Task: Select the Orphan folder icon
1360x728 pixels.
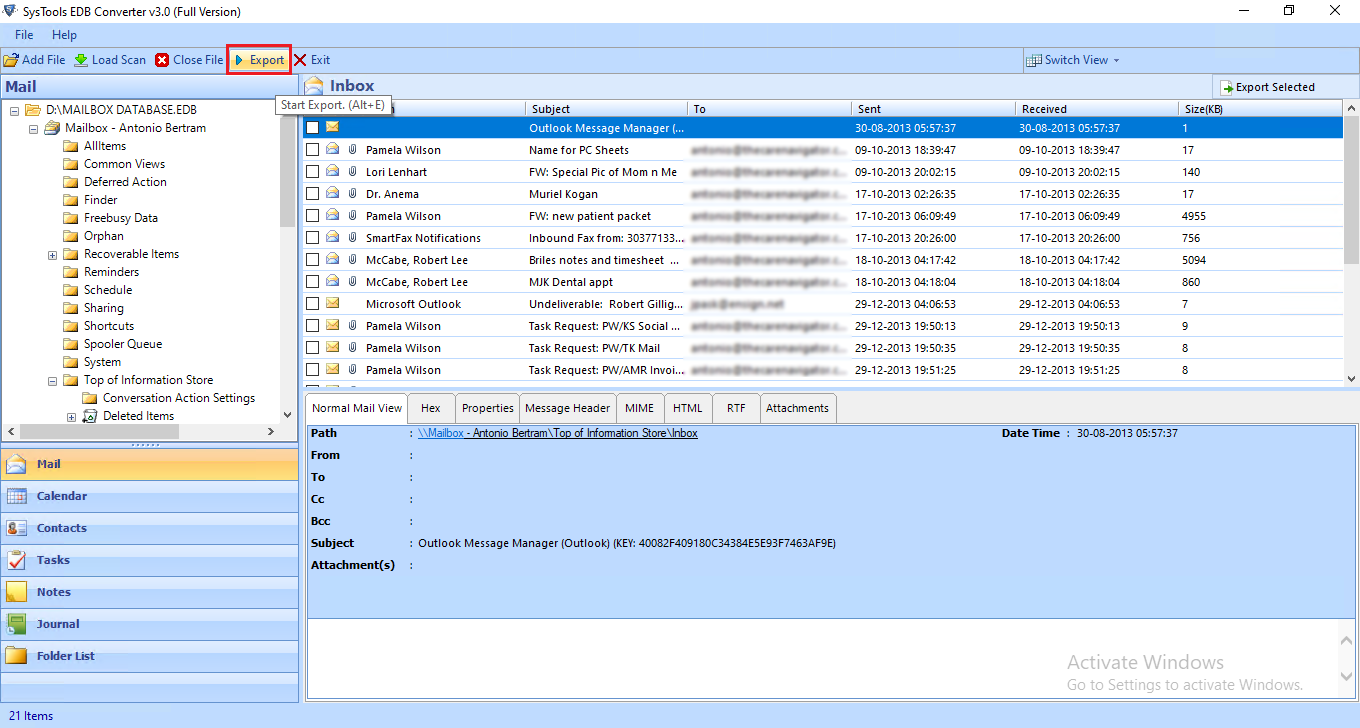Action: [x=71, y=236]
